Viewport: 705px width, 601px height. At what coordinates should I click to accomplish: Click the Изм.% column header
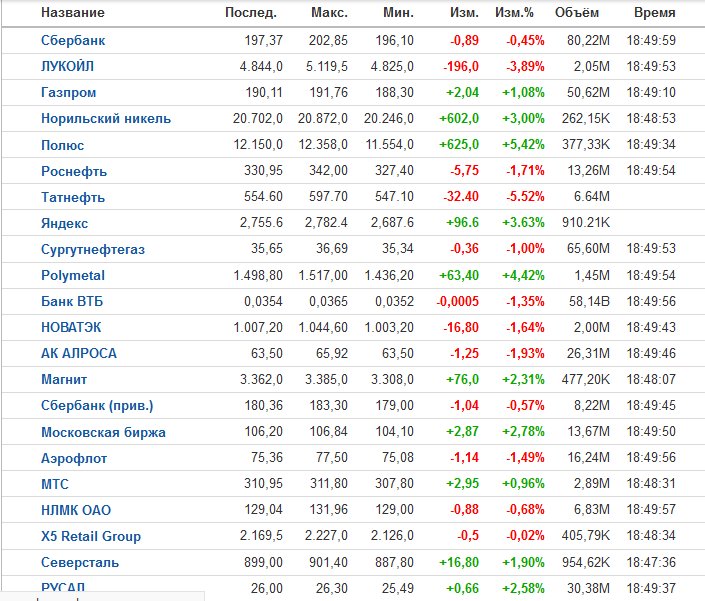point(514,13)
